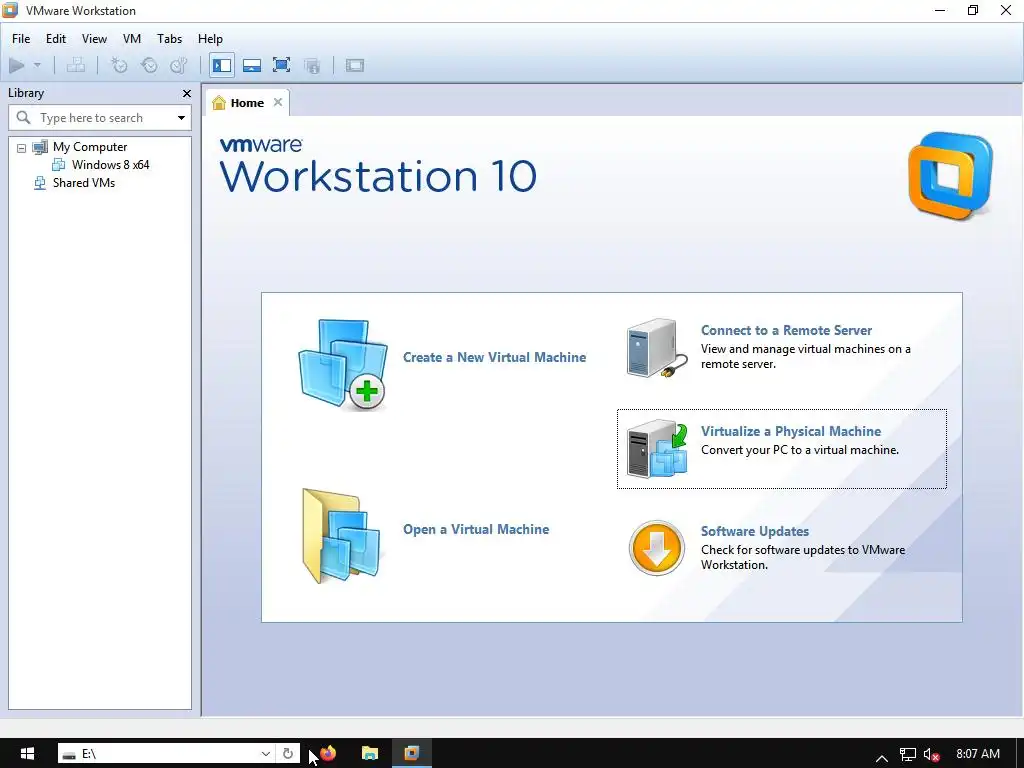Click Virtualize a Physical Machine link
Viewport: 1024px width, 768px height.
point(791,431)
